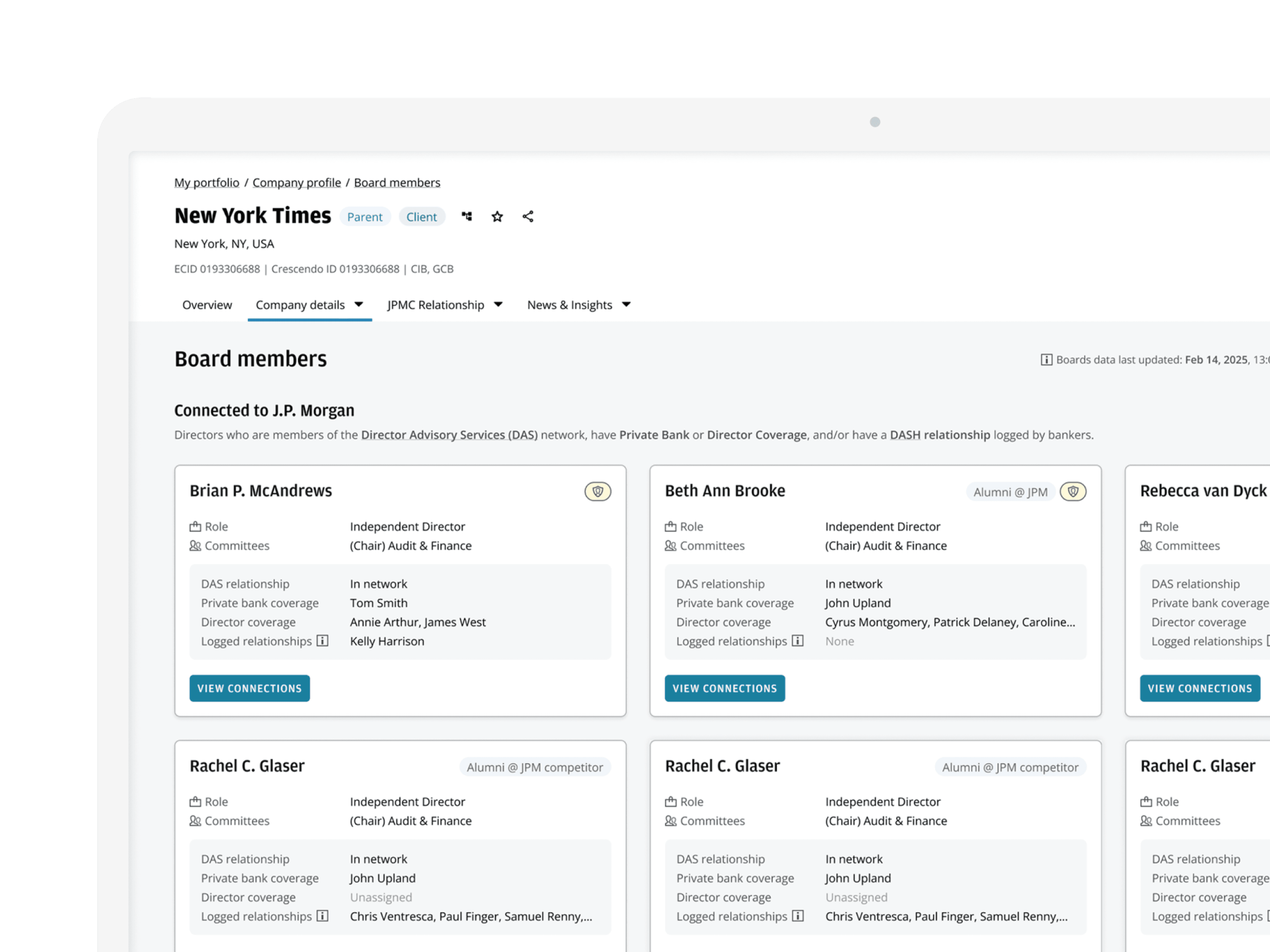
Task: Click Cyrus Montgomery, Patrick Delaney coverage text
Action: click(x=950, y=622)
